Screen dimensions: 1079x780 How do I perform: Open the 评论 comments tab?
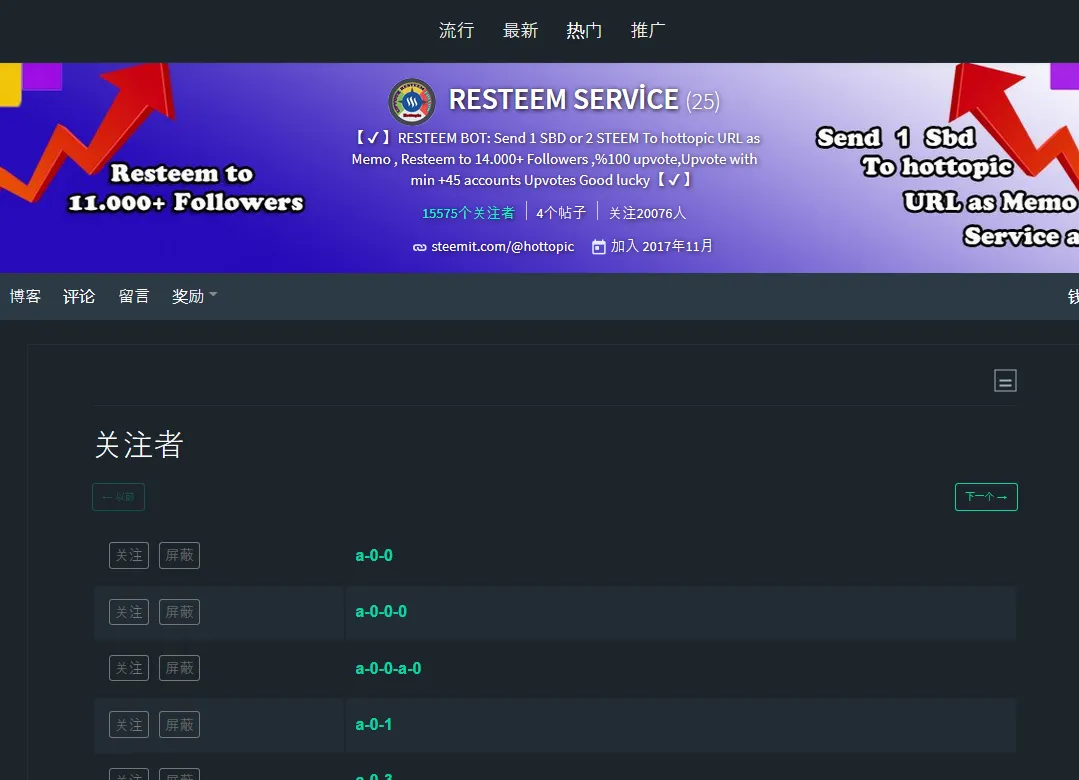(x=79, y=296)
